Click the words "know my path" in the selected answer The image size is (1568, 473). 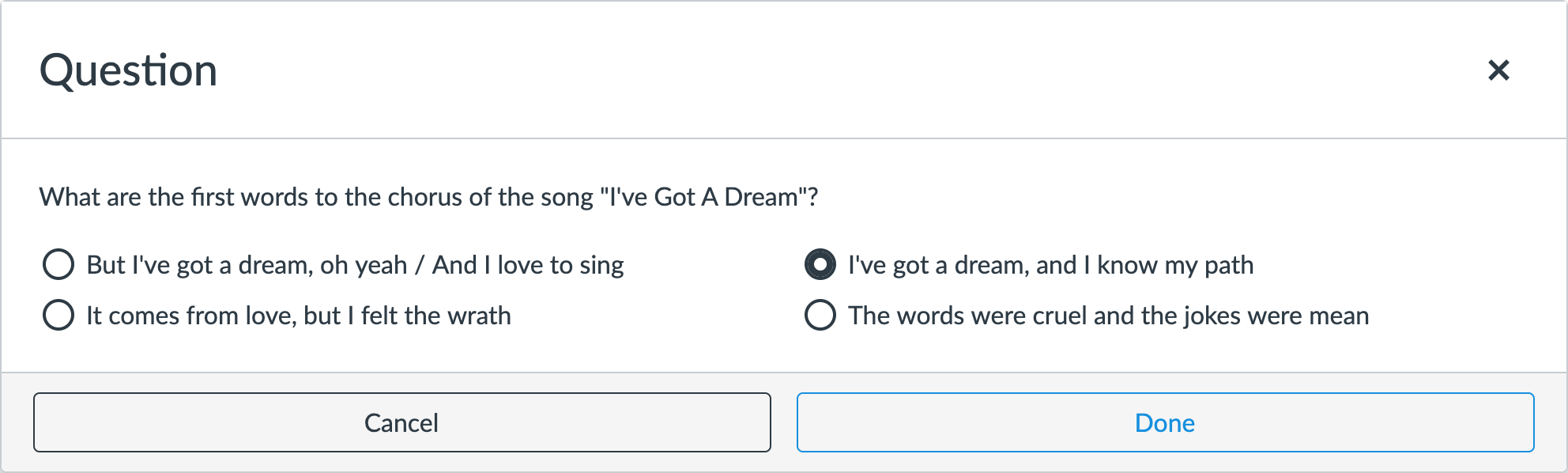[x=1174, y=265]
